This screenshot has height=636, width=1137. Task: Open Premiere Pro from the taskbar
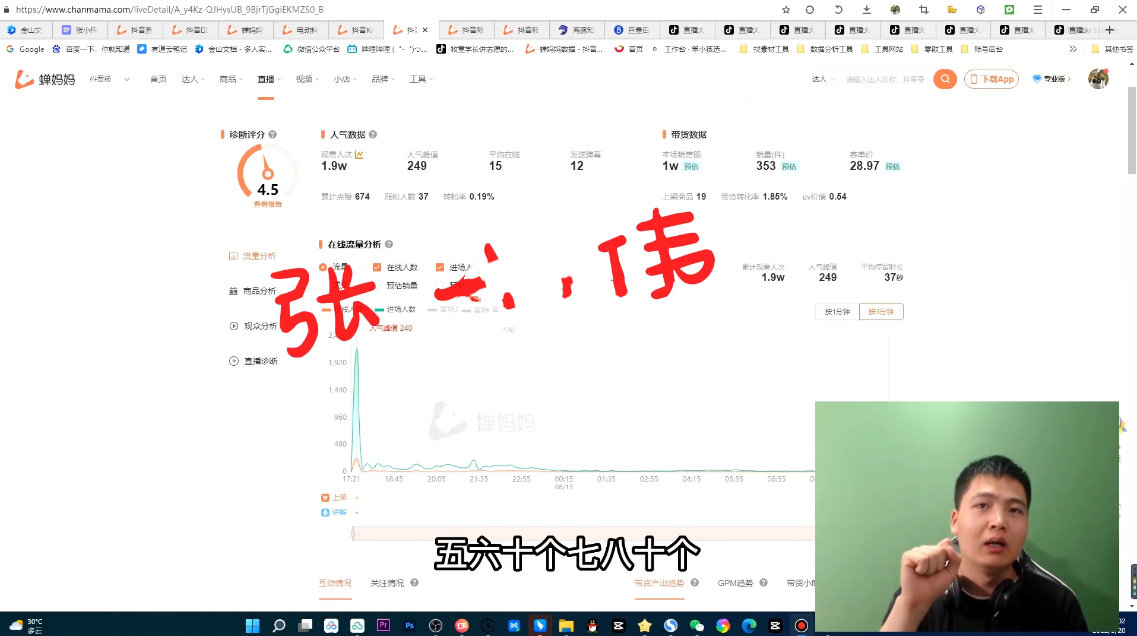[381, 626]
